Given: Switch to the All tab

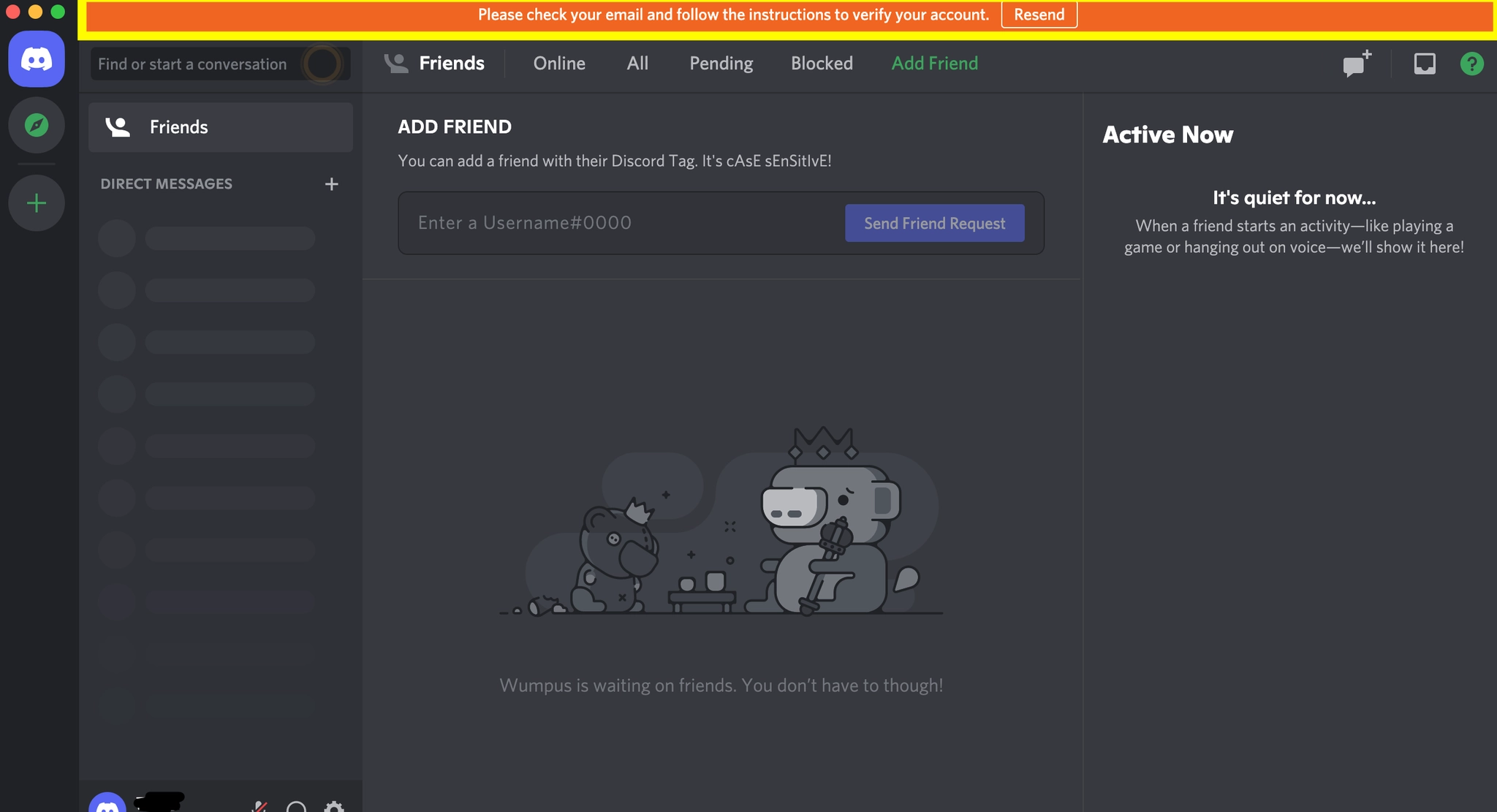Looking at the screenshot, I should pos(637,64).
